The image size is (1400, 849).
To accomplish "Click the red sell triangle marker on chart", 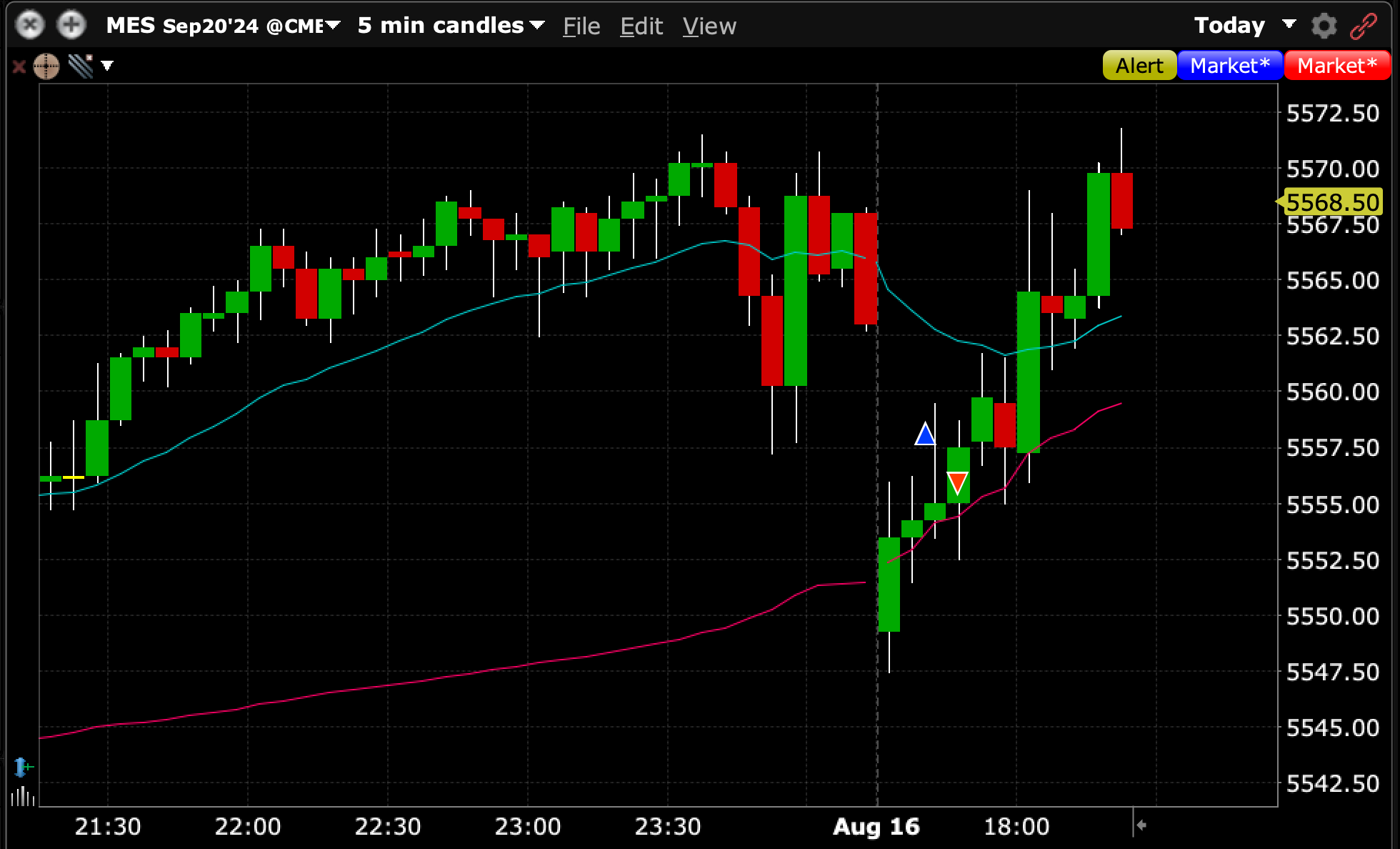I will 957,483.
